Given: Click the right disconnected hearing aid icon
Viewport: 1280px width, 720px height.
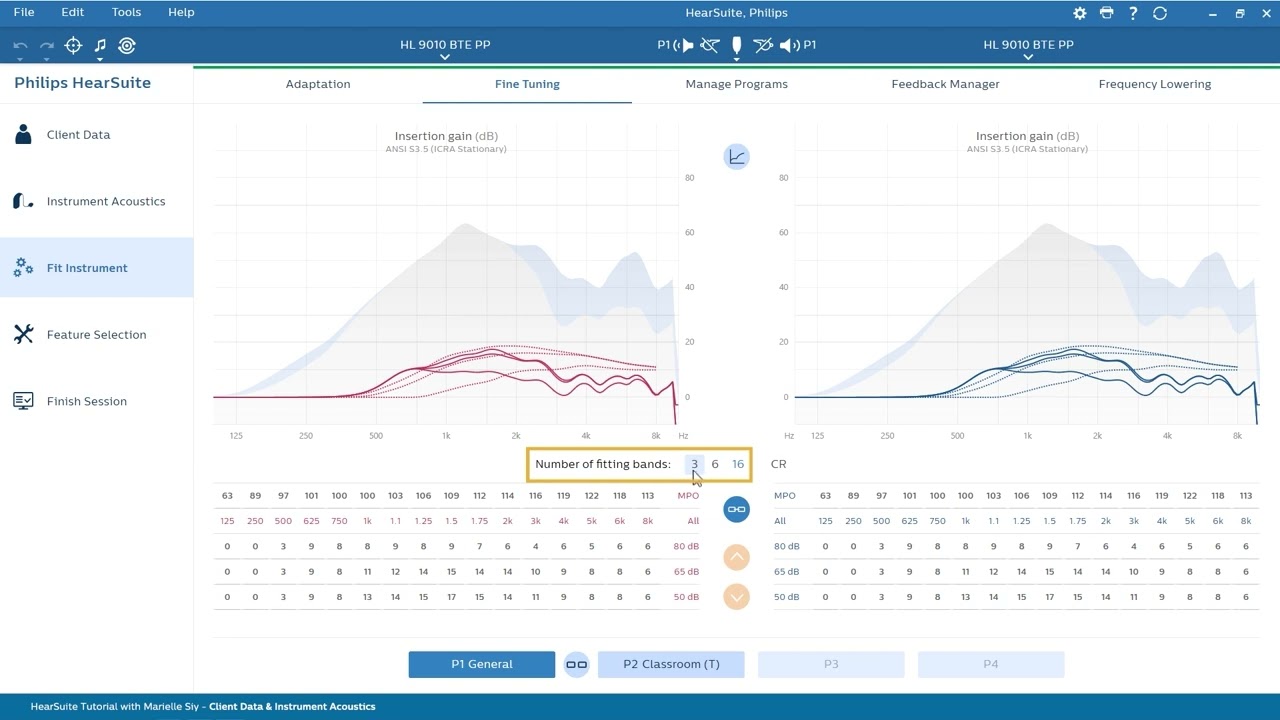Looking at the screenshot, I should [x=763, y=45].
